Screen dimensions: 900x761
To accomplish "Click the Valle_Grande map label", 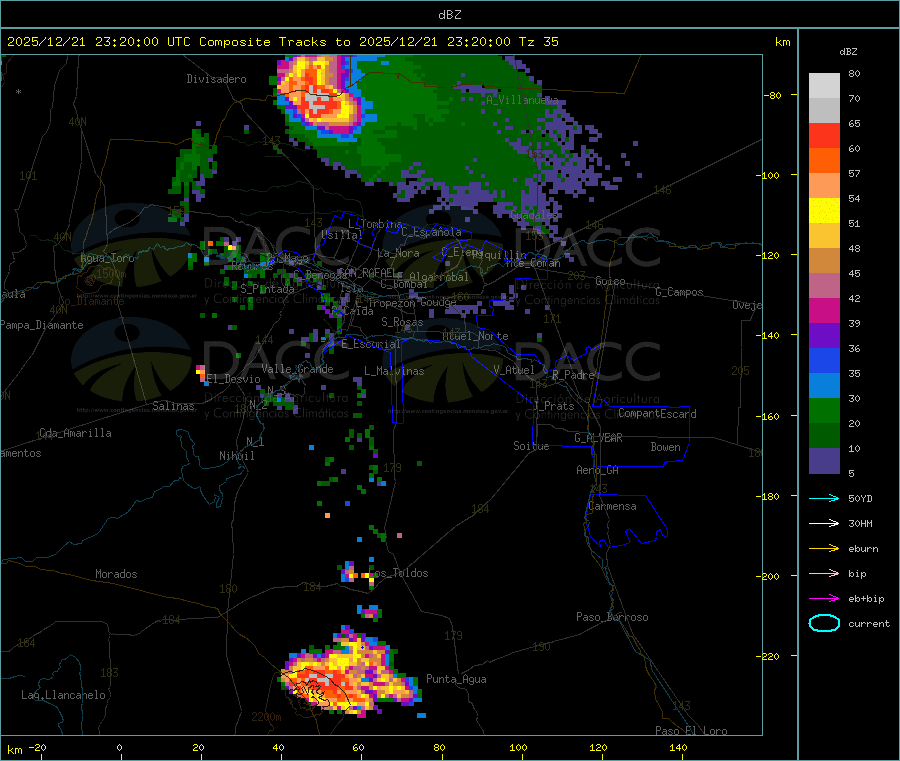I will [297, 369].
